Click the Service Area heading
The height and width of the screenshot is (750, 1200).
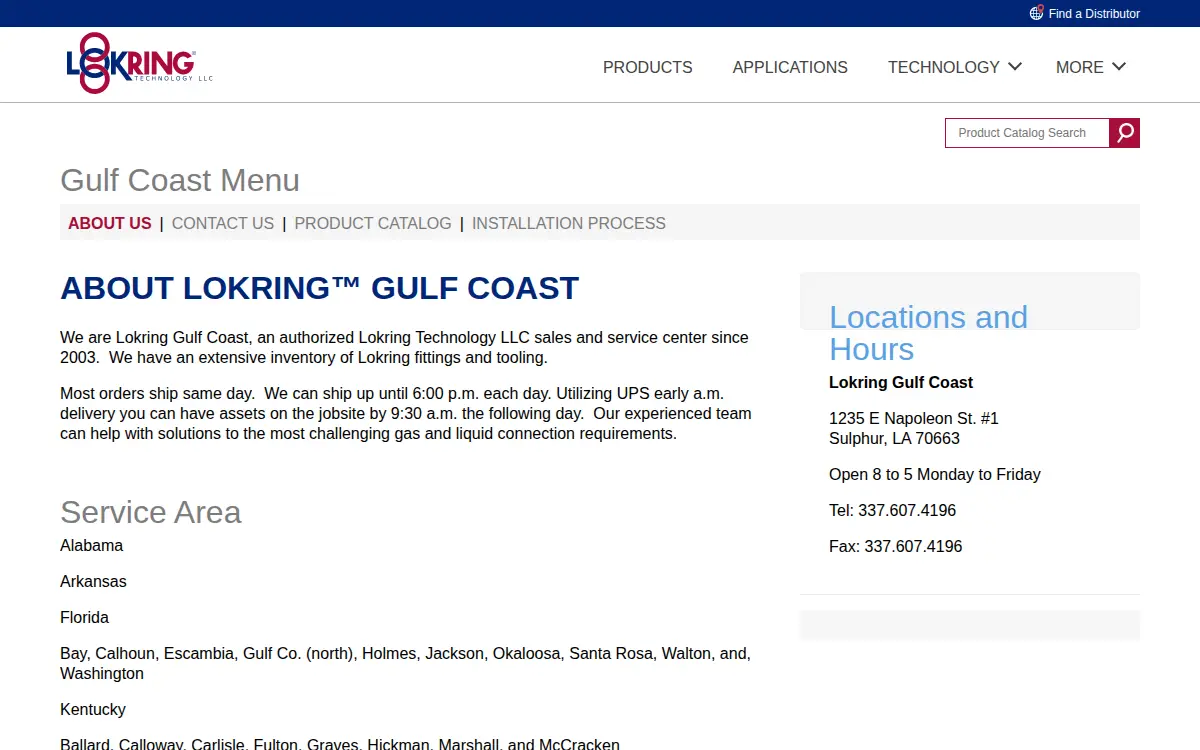pyautogui.click(x=150, y=512)
